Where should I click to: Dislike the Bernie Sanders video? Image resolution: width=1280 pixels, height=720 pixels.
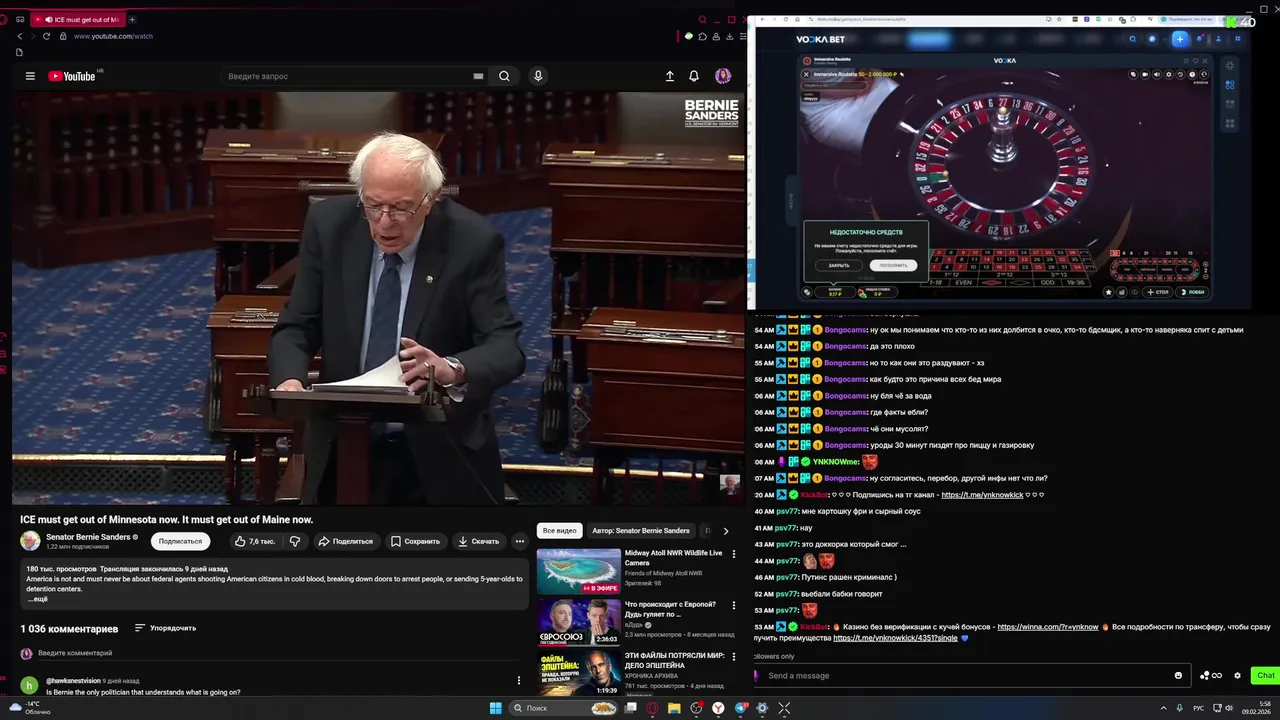click(295, 541)
